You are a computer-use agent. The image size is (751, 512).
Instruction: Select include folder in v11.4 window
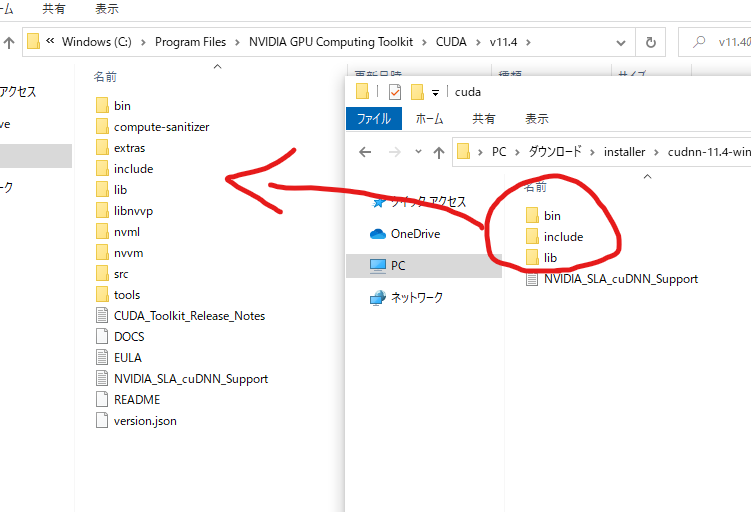125,169
